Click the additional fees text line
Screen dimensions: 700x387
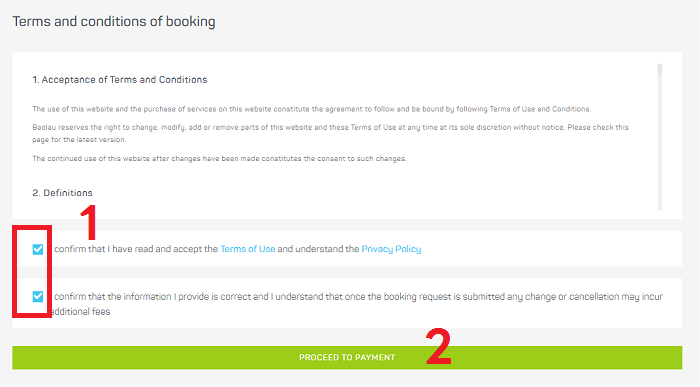(x=80, y=312)
